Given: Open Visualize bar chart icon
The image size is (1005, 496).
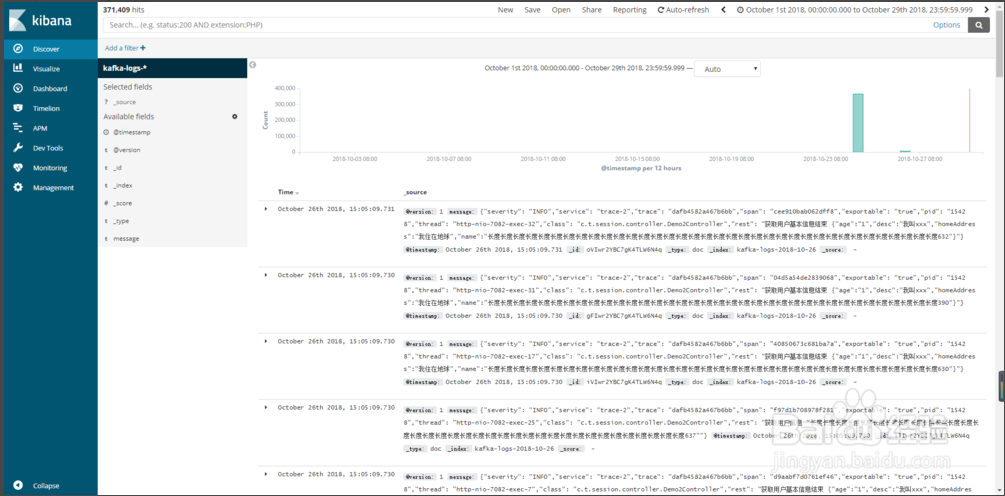Looking at the screenshot, I should [x=18, y=69].
